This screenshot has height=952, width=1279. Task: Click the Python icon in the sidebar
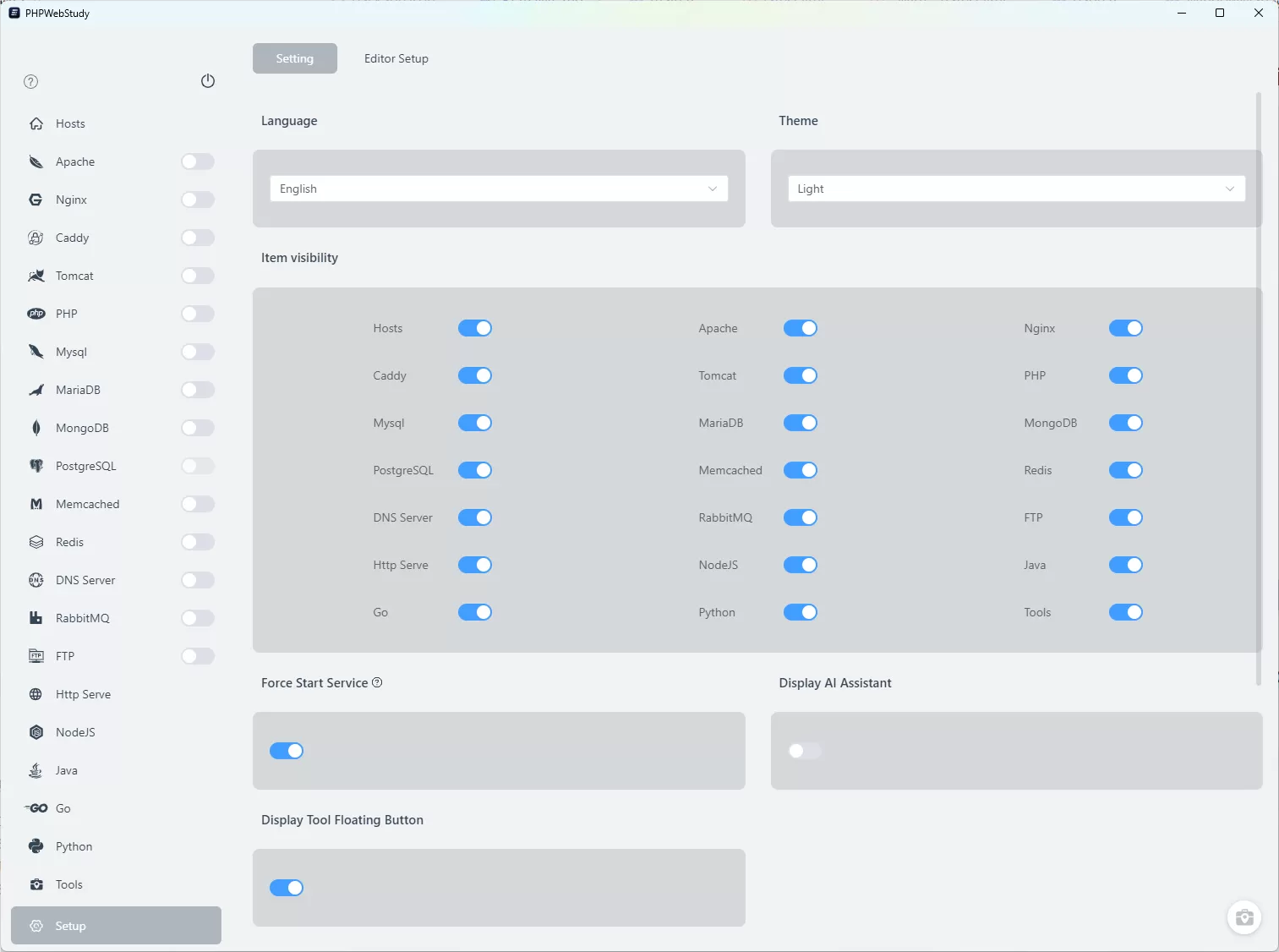pyautogui.click(x=36, y=846)
